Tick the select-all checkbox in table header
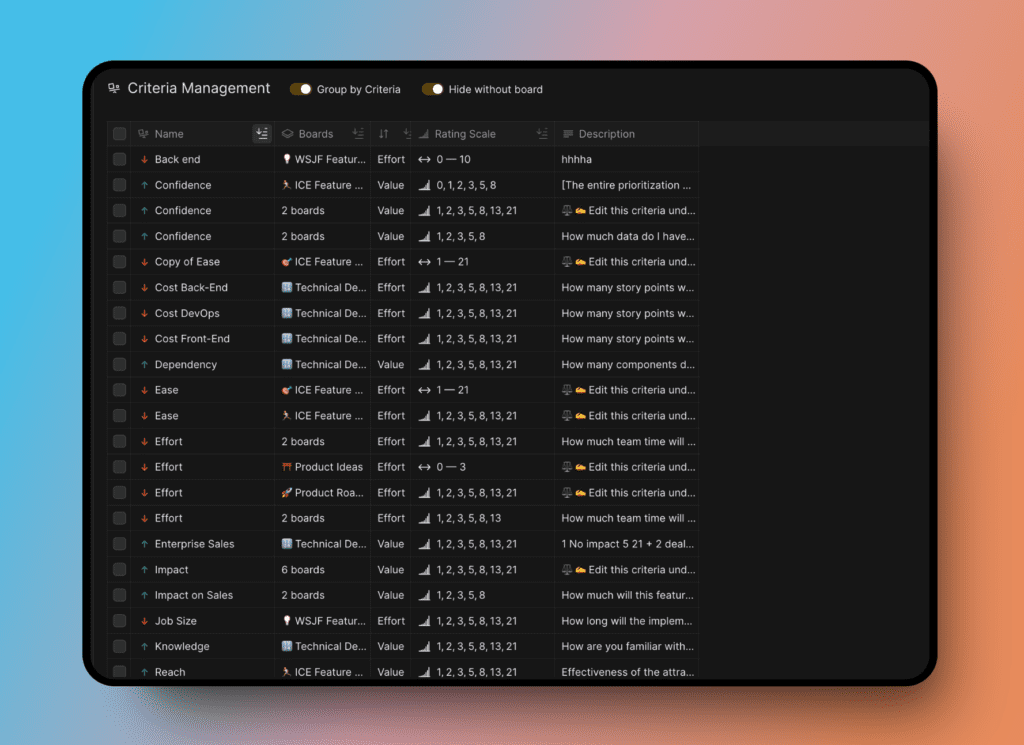This screenshot has width=1024, height=745. click(x=120, y=134)
